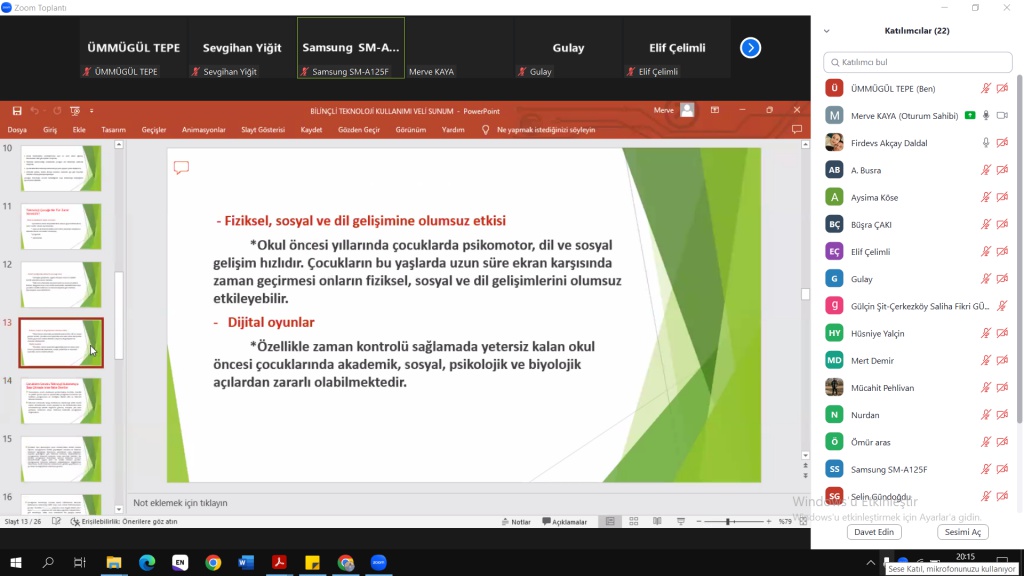The height and width of the screenshot is (576, 1024).
Task: Click the next participants arrow in video strip
Action: (750, 47)
